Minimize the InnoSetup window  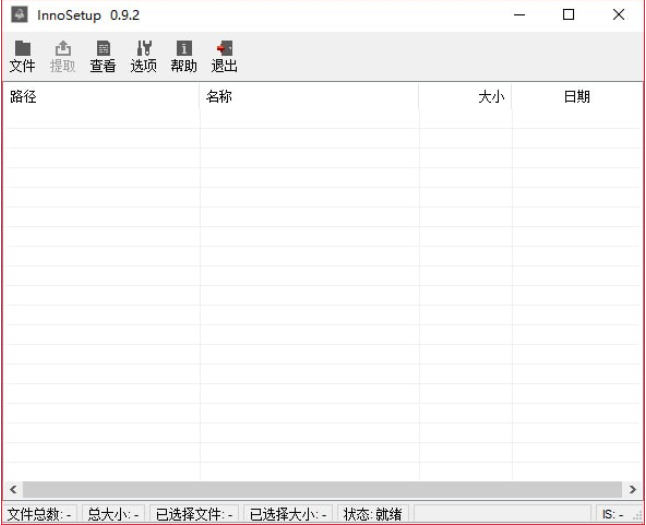pos(520,15)
